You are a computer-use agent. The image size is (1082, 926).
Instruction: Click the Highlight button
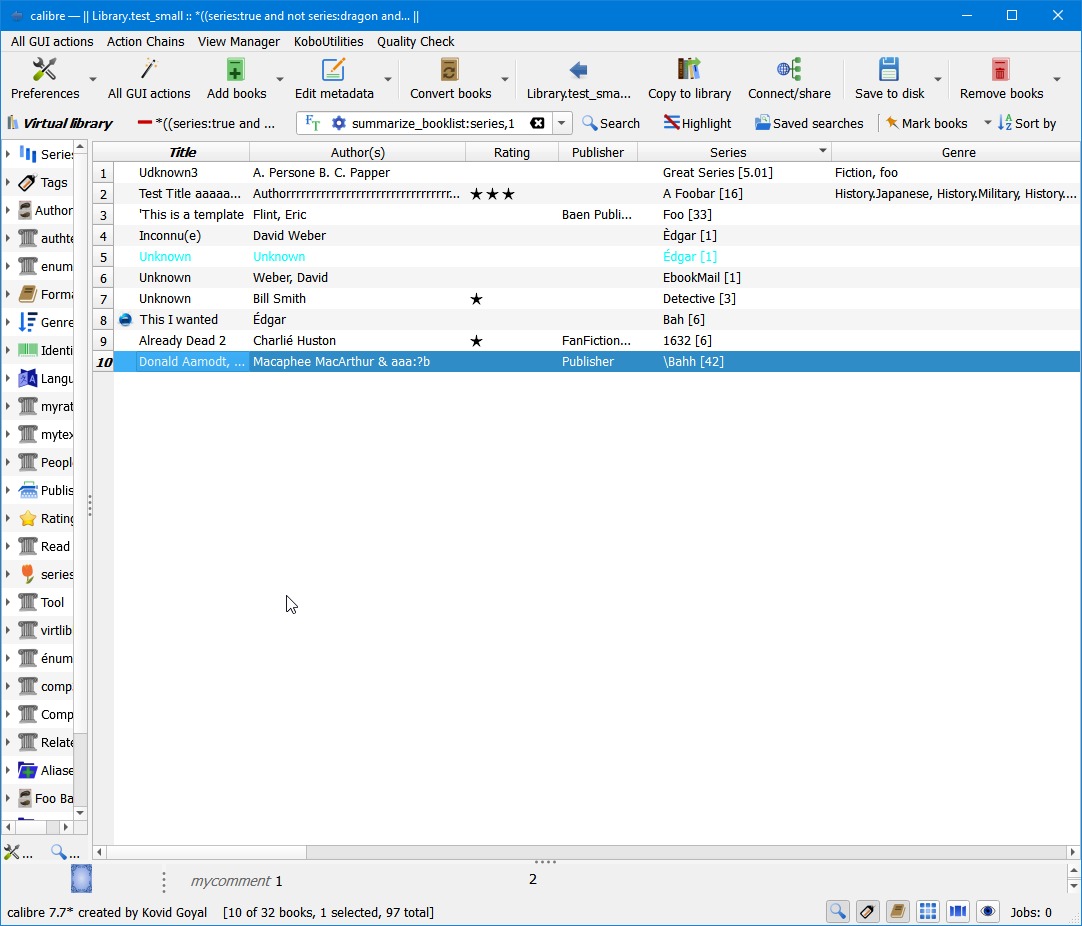(697, 124)
